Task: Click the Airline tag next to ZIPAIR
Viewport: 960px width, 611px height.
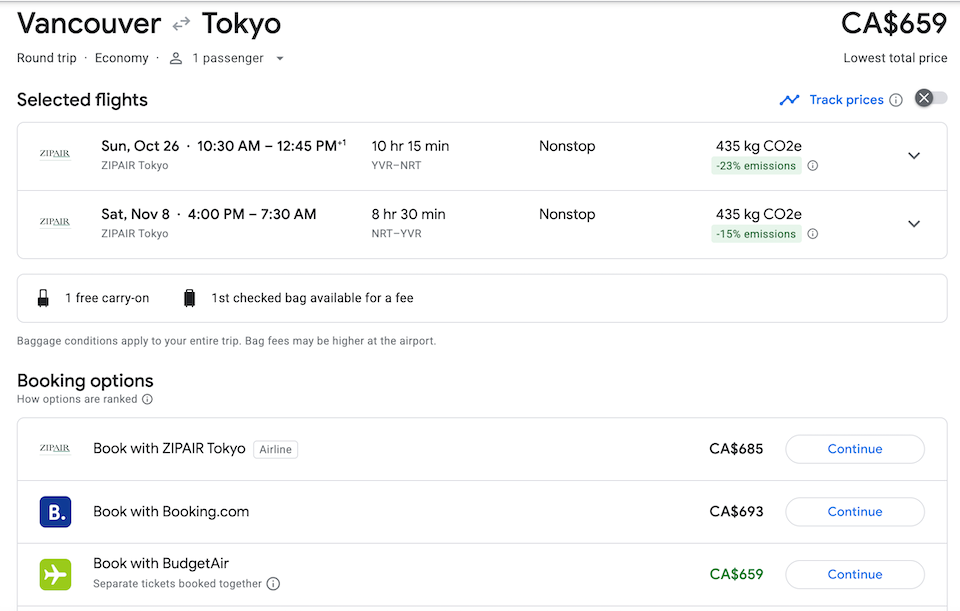Action: pos(276,449)
